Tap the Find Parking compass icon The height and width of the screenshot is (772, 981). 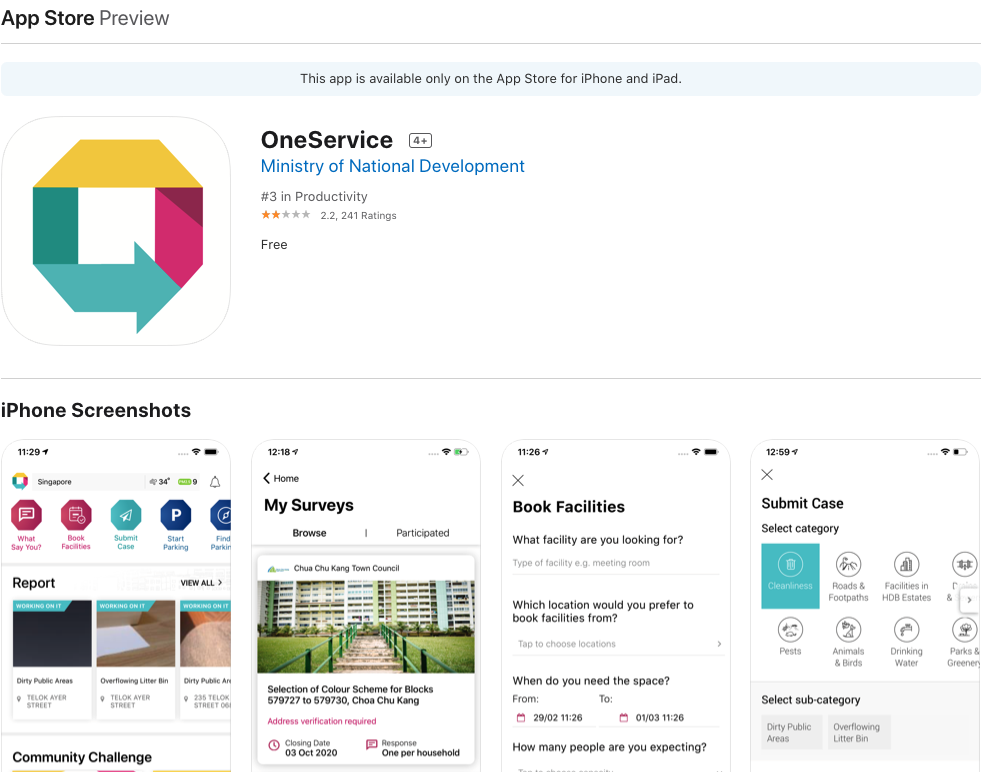coord(221,516)
